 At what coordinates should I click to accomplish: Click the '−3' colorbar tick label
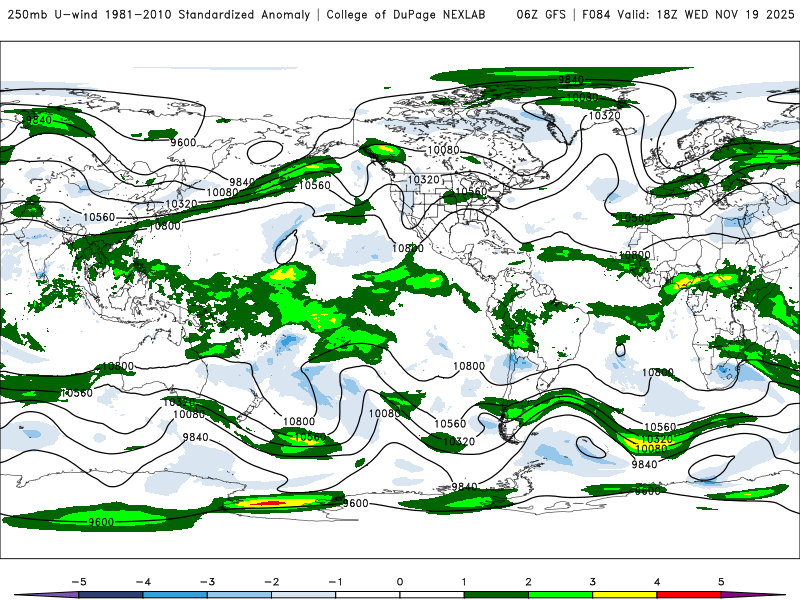point(207,582)
